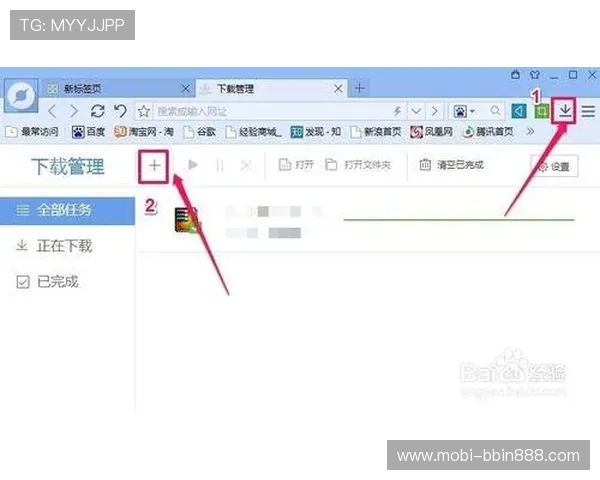Go back with the back arrow
Screen dimensions: 600x480
coord(52,111)
